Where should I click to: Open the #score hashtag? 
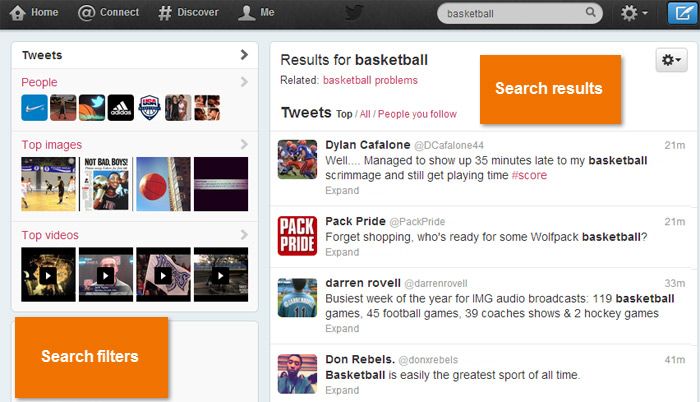(529, 176)
